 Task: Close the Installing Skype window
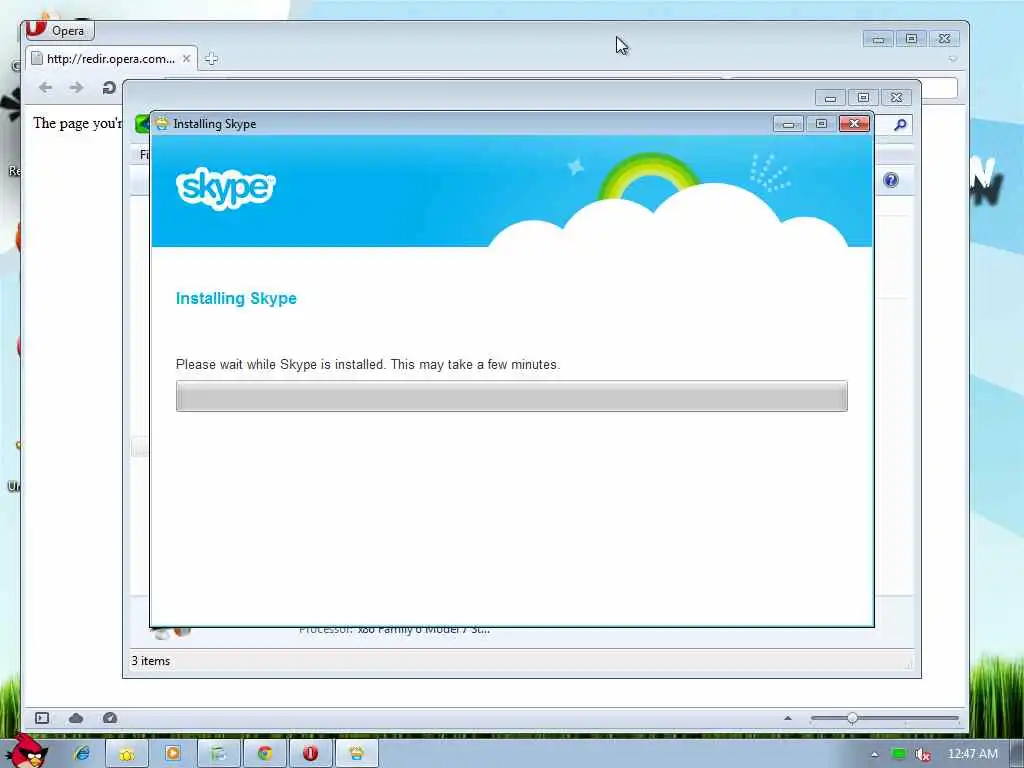point(854,123)
